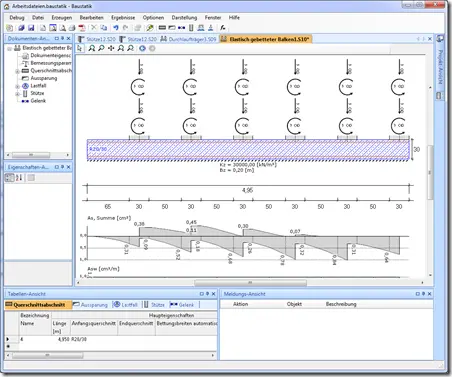Switch to the Lastfall table tab
This screenshot has height=377, width=452.
click(x=126, y=305)
